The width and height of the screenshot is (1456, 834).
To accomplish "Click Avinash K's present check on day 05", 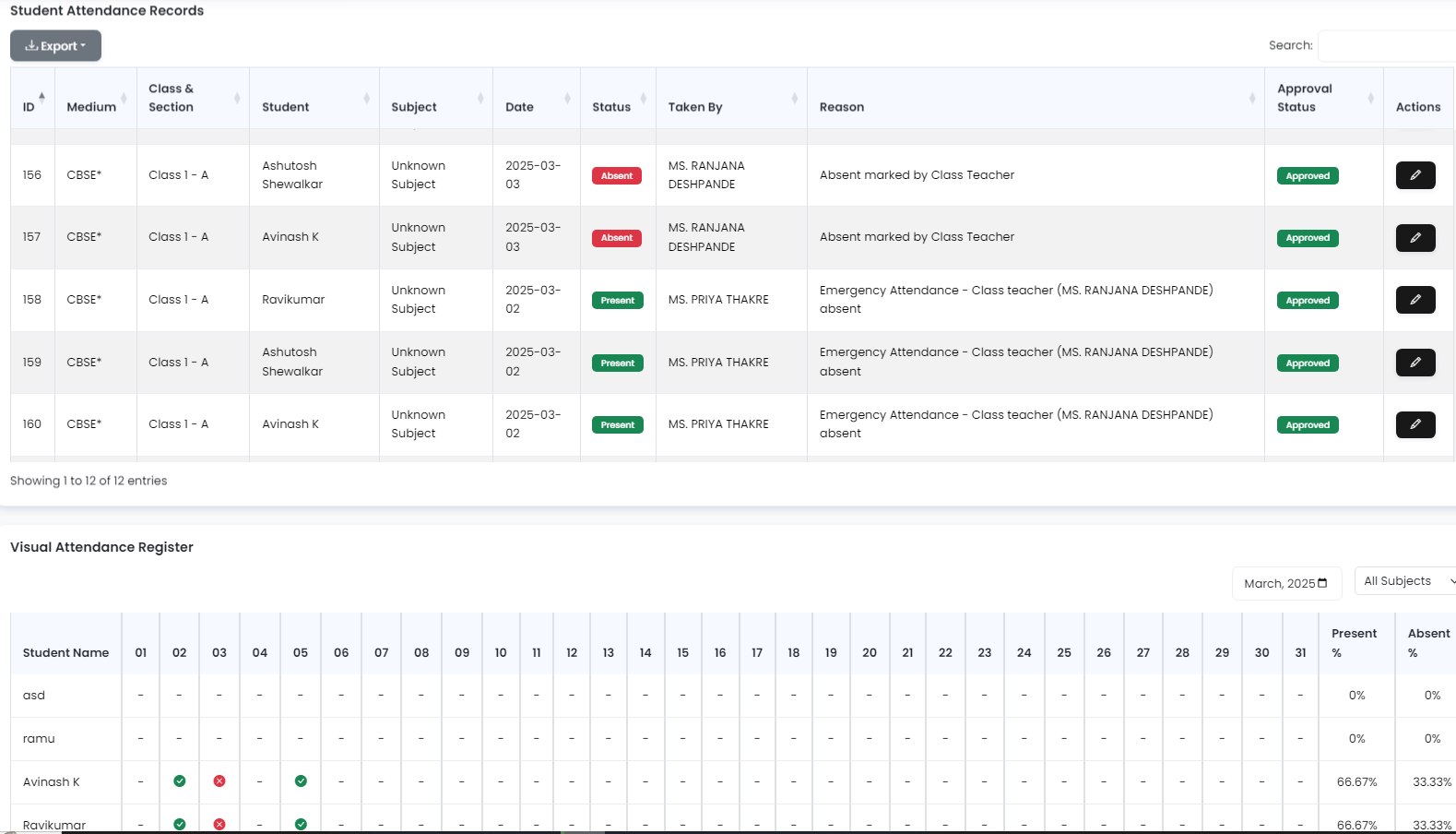I will click(301, 781).
